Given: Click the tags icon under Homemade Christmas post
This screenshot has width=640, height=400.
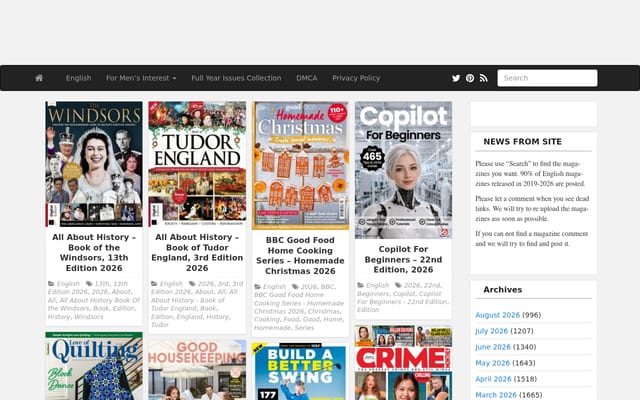Looking at the screenshot, I should click(x=295, y=287).
